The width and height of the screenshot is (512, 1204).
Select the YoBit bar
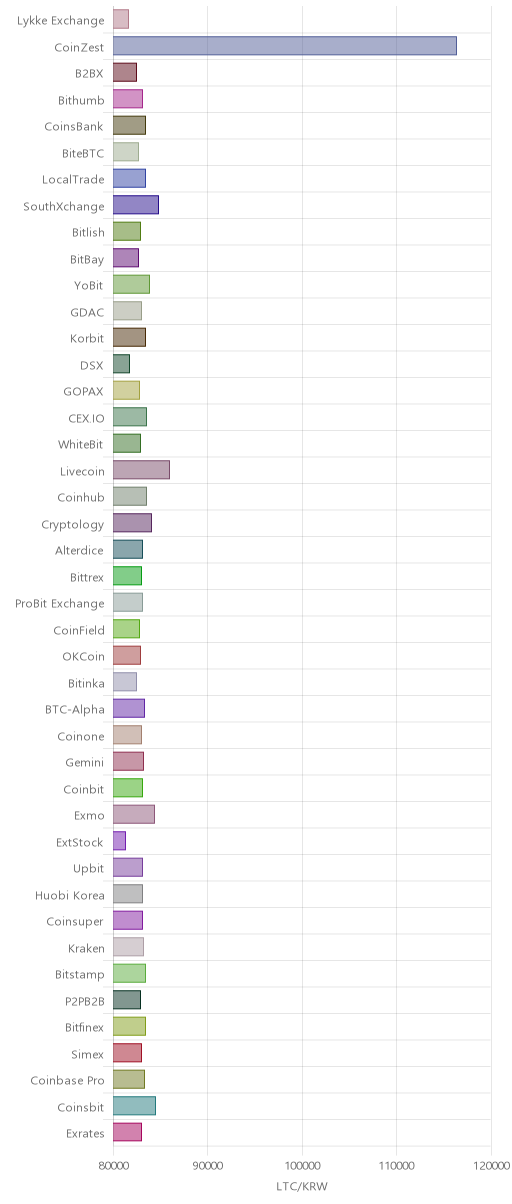click(131, 284)
